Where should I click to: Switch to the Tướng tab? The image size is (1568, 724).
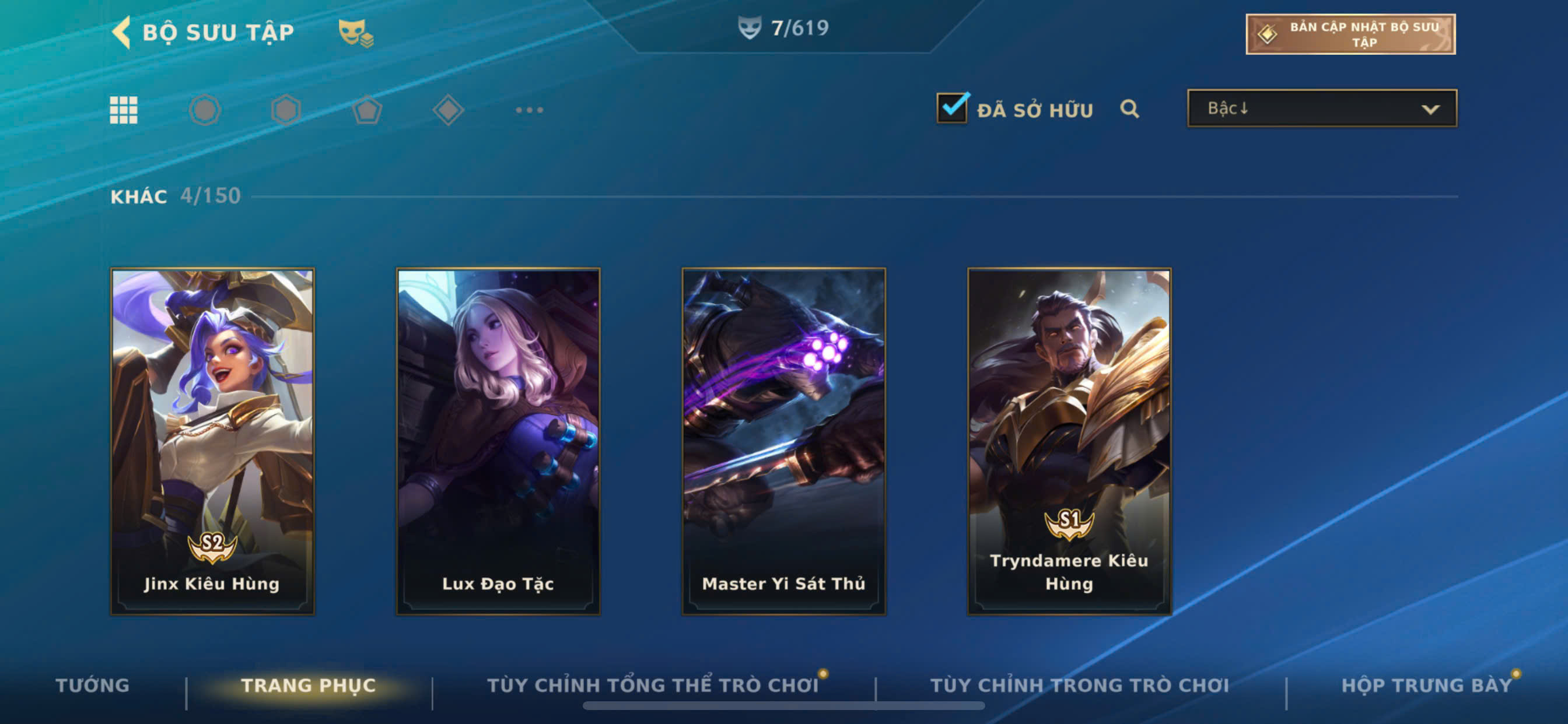point(93,685)
